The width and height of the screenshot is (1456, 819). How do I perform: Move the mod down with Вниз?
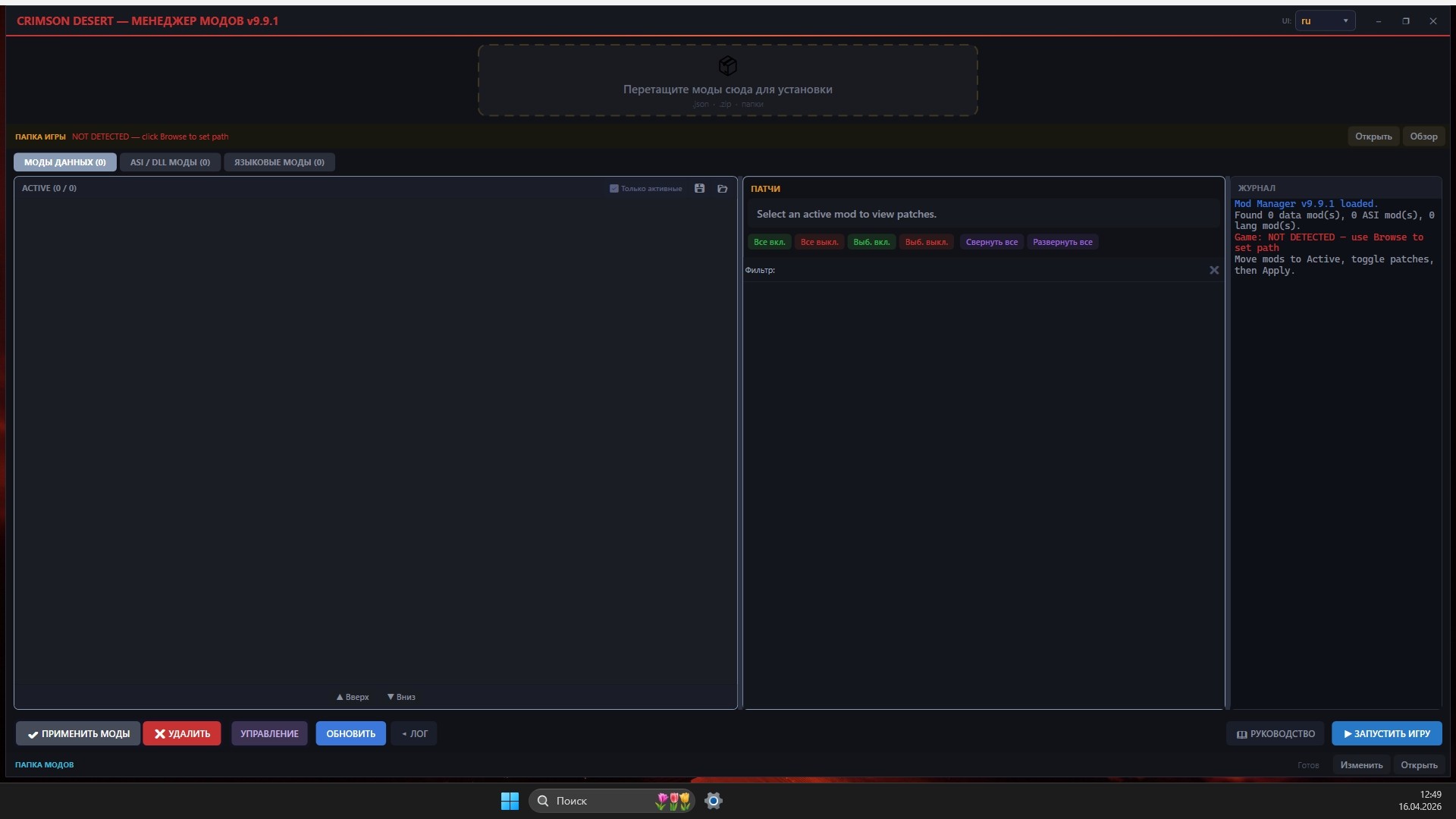tap(401, 697)
